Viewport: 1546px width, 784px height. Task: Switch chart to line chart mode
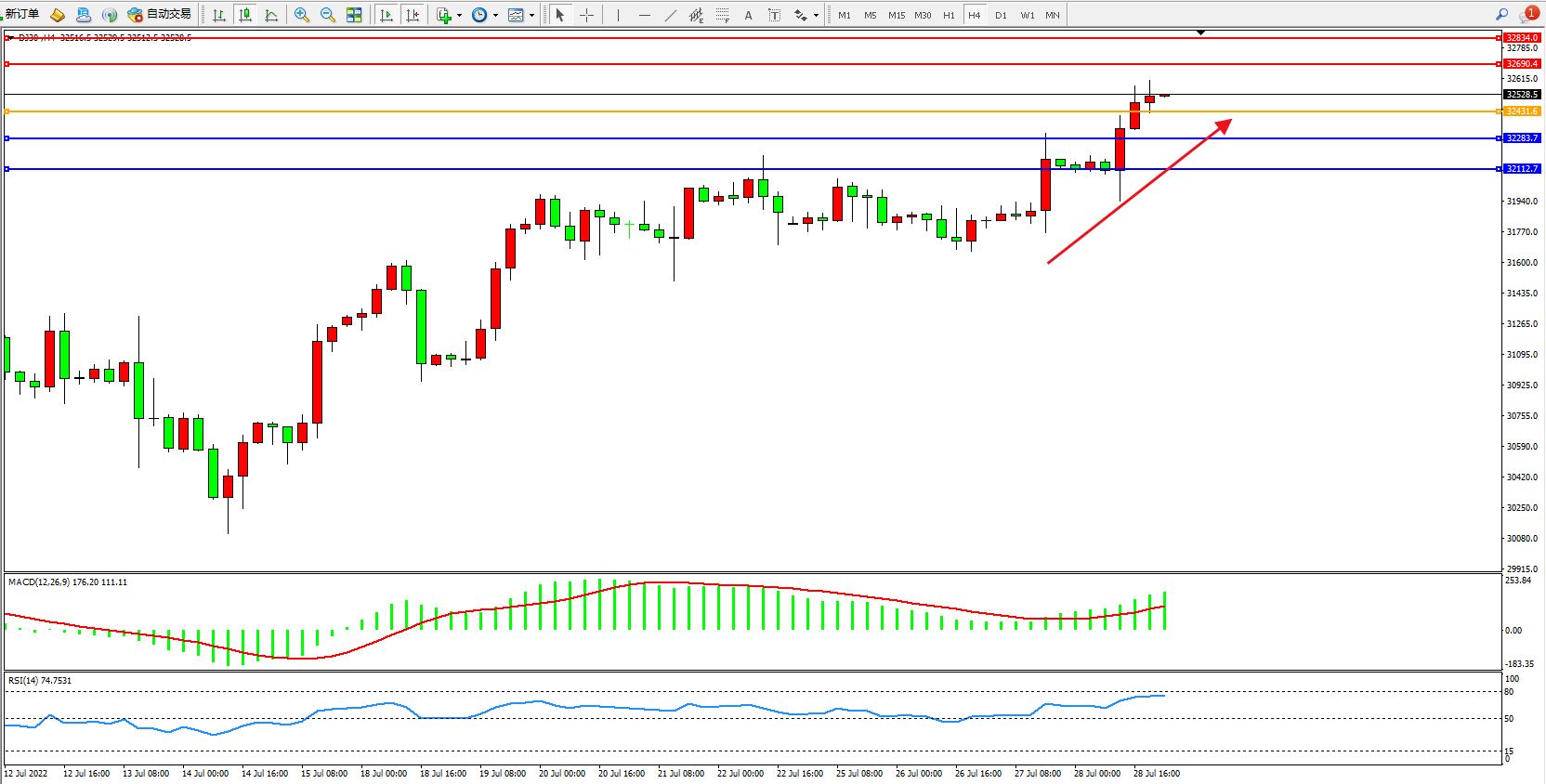(271, 15)
